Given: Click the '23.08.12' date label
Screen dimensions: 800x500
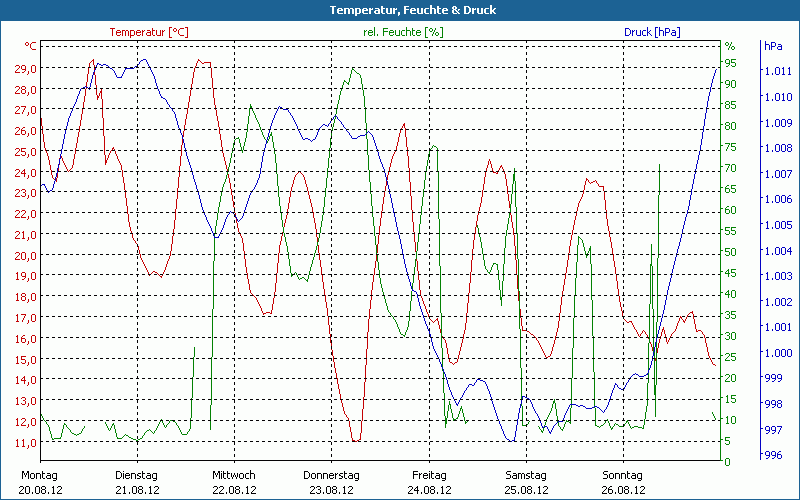Looking at the screenshot, I should pos(331,491).
